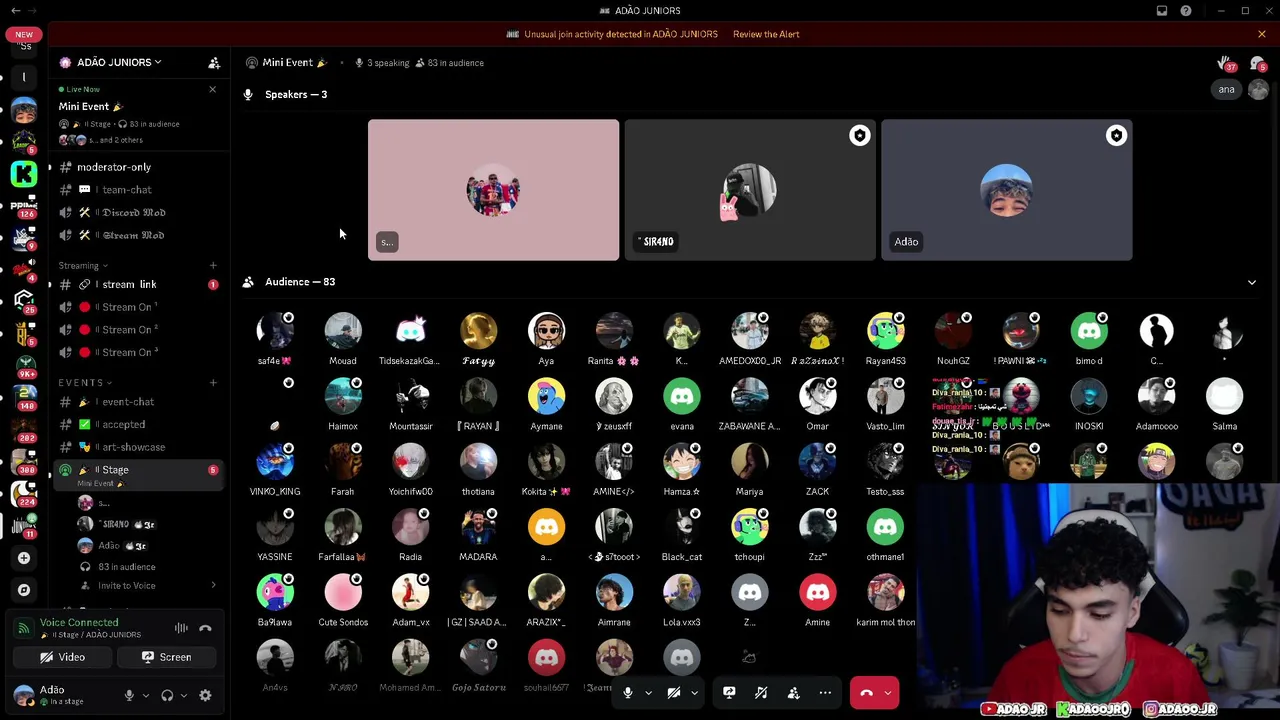Disconnect using the sidebar hang-up icon
The image size is (1280, 720).
pos(205,628)
